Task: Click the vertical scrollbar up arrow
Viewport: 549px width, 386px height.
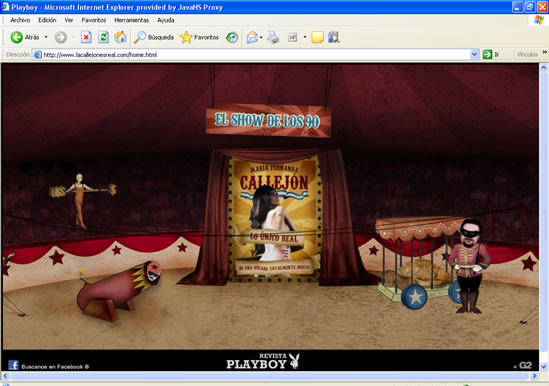Action: (x=543, y=67)
